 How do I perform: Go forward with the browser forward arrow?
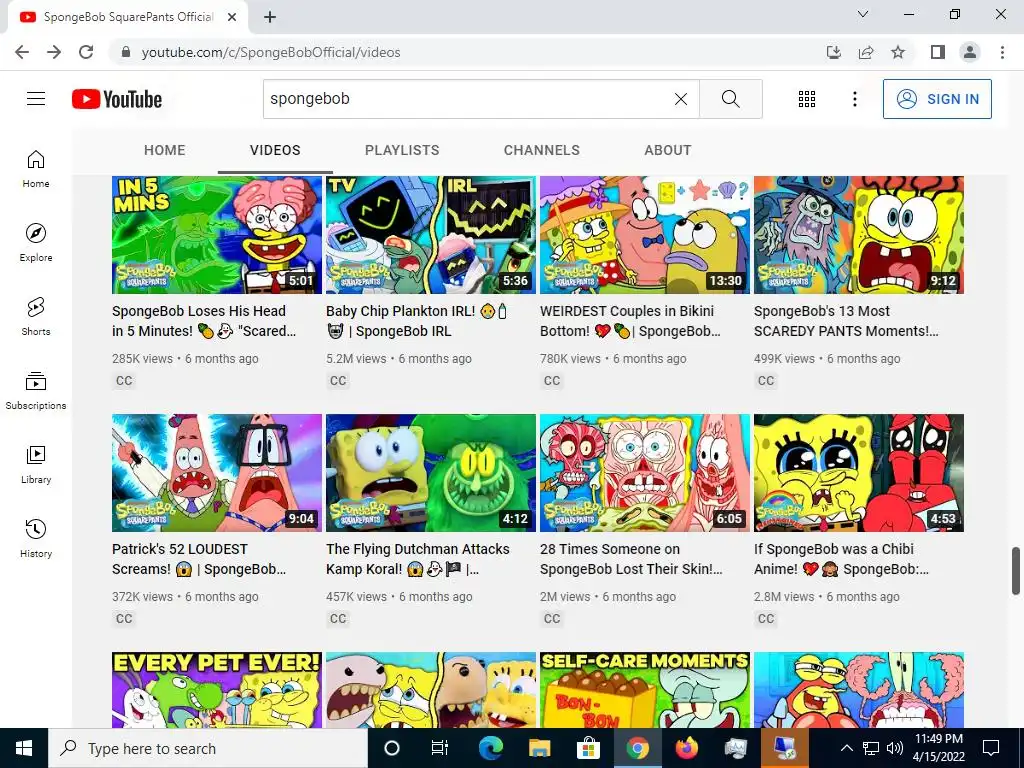tap(54, 52)
